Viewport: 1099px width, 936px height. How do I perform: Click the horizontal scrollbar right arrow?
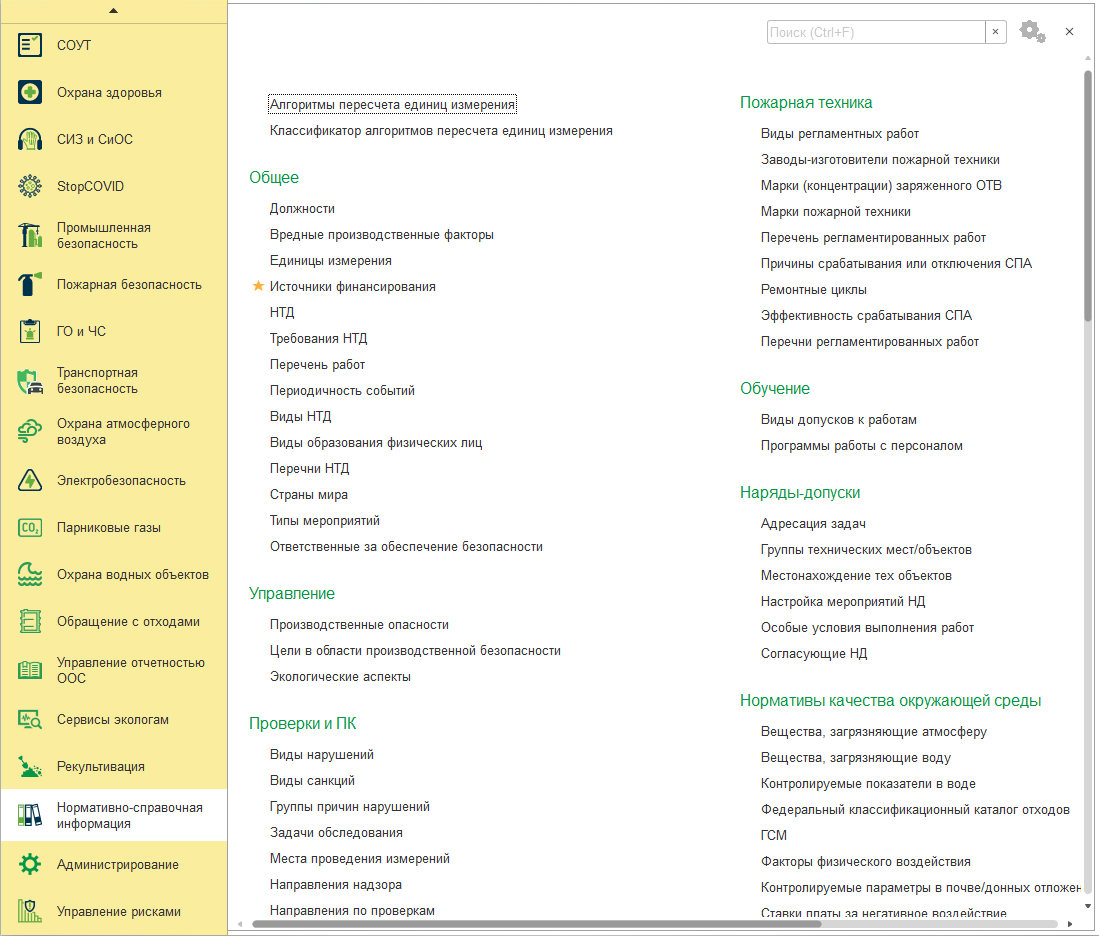1070,924
